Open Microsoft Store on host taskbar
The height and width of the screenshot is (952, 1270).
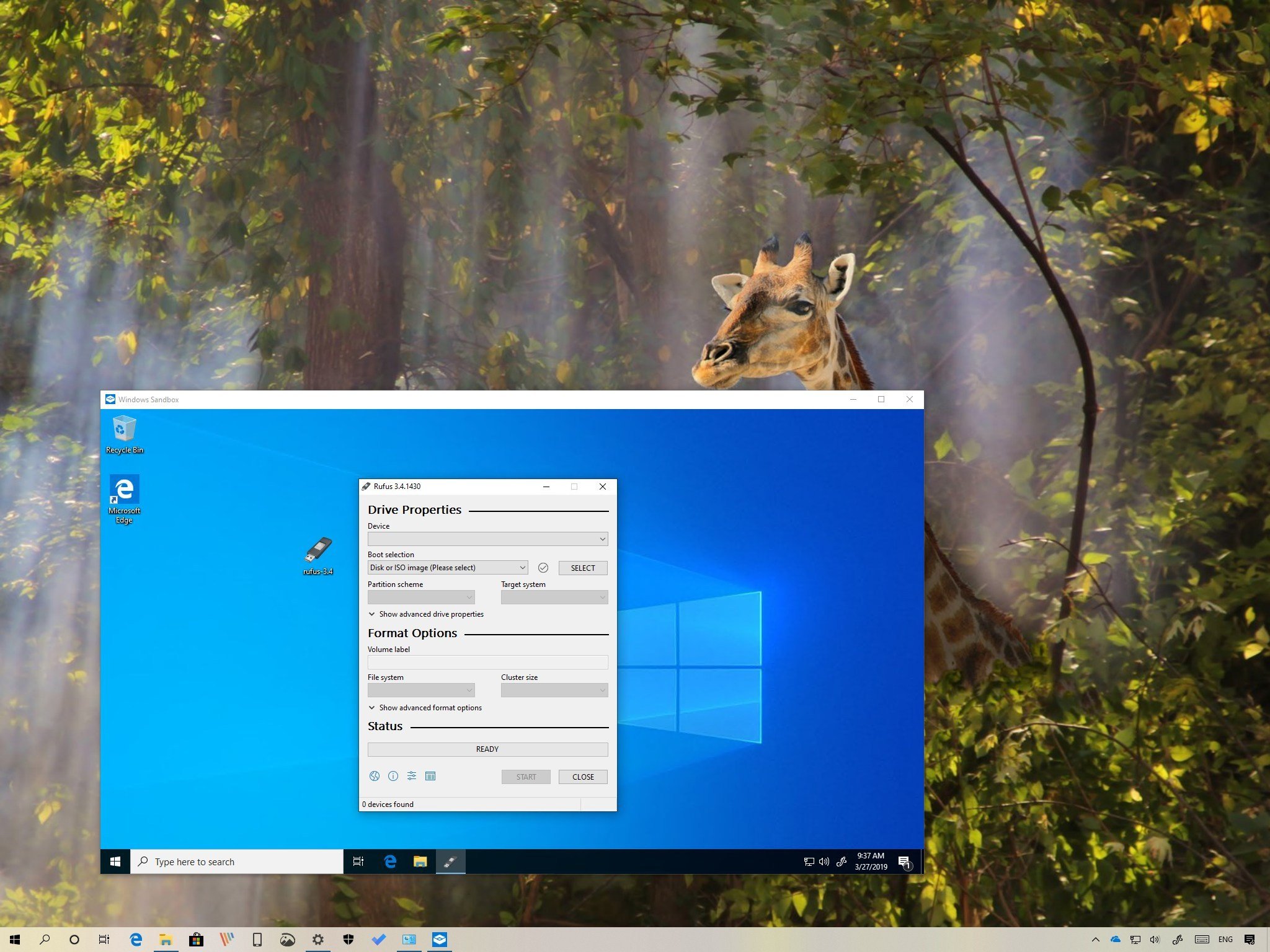pyautogui.click(x=196, y=940)
